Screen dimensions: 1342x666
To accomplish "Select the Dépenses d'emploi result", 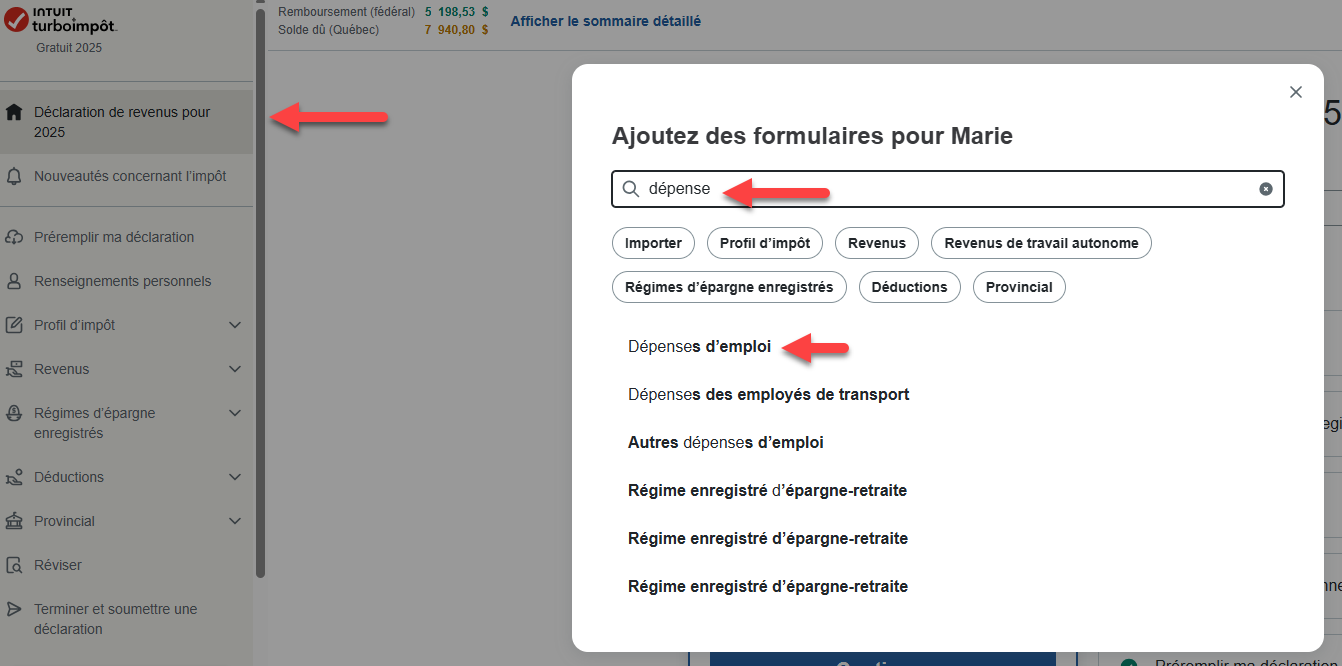I will click(699, 346).
